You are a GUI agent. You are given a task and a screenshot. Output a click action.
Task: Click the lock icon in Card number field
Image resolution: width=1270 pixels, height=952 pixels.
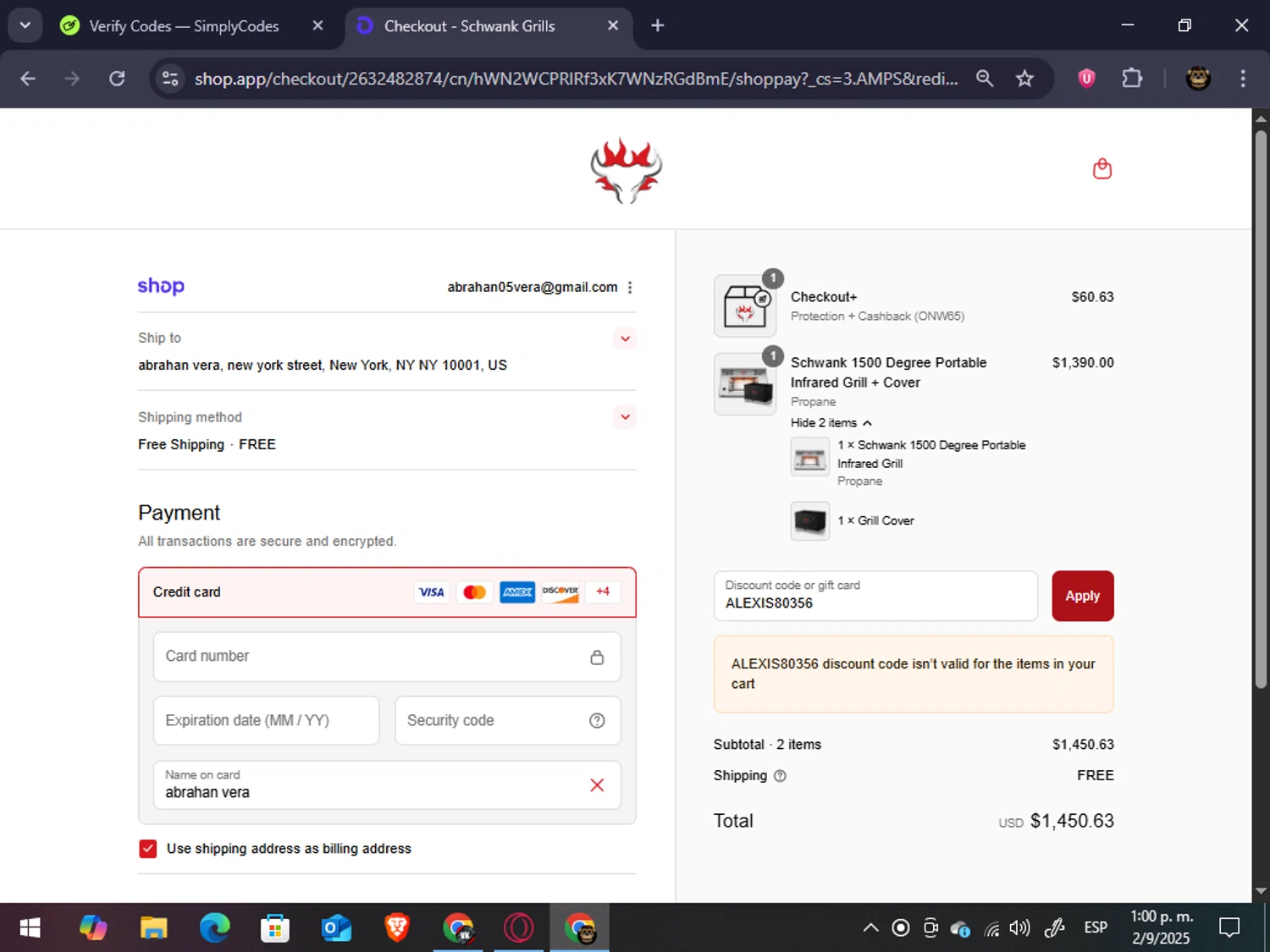[x=597, y=657]
